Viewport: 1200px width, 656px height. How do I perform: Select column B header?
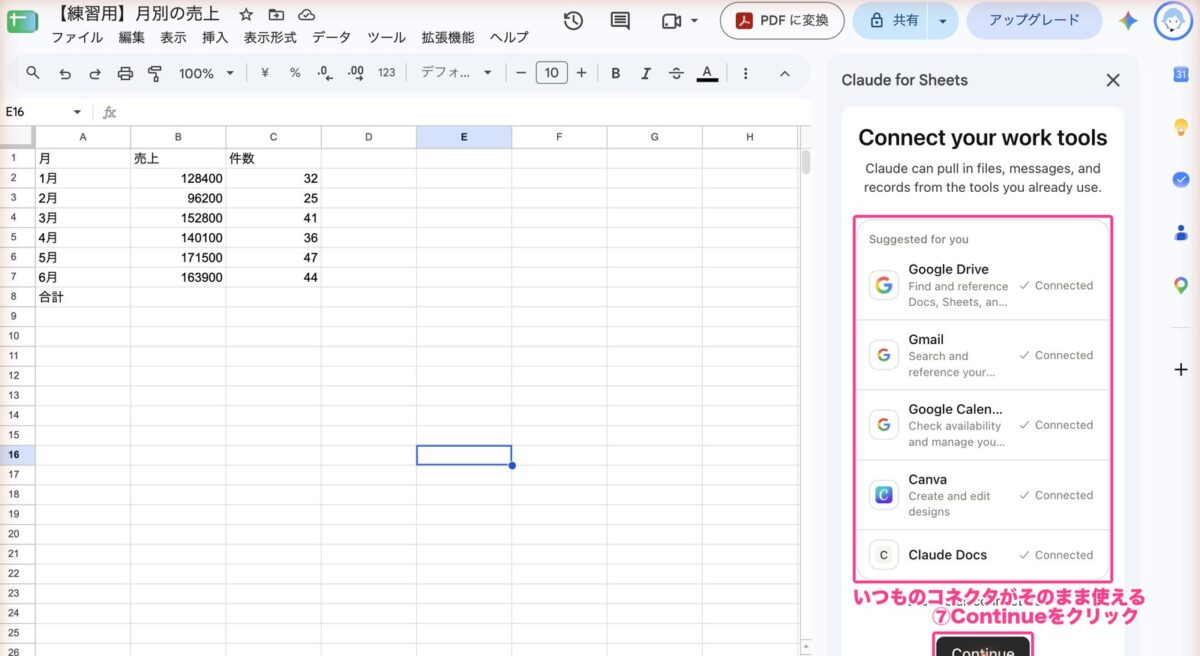[x=178, y=137]
